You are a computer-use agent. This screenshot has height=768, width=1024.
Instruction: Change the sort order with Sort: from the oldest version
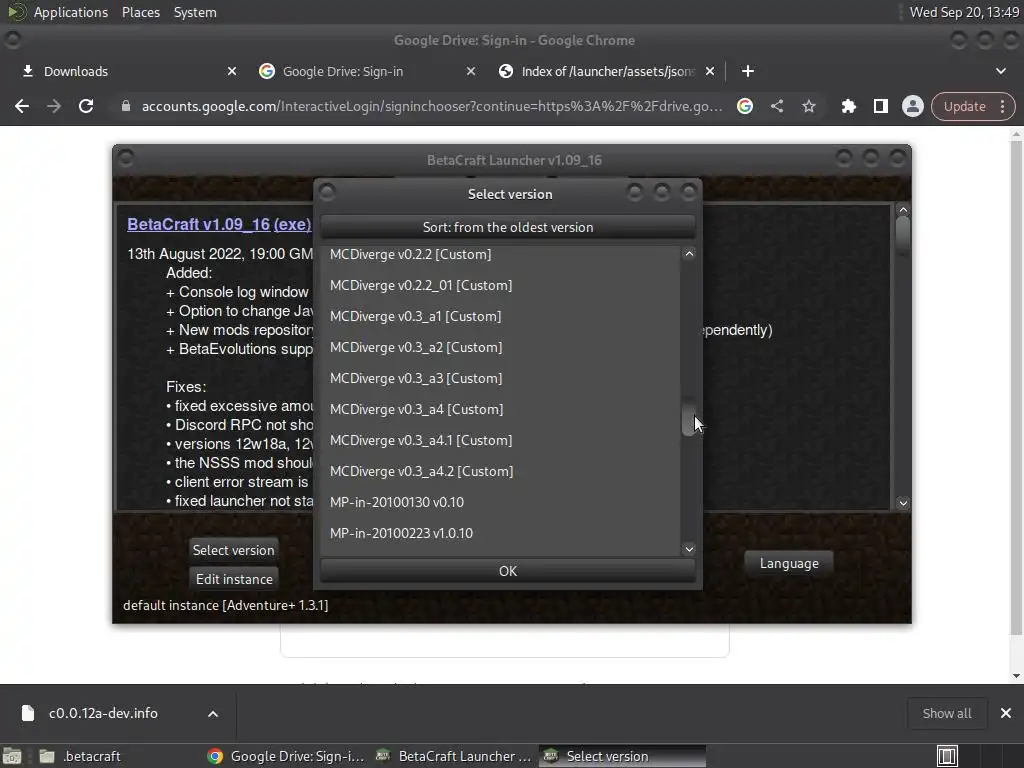pyautogui.click(x=507, y=227)
